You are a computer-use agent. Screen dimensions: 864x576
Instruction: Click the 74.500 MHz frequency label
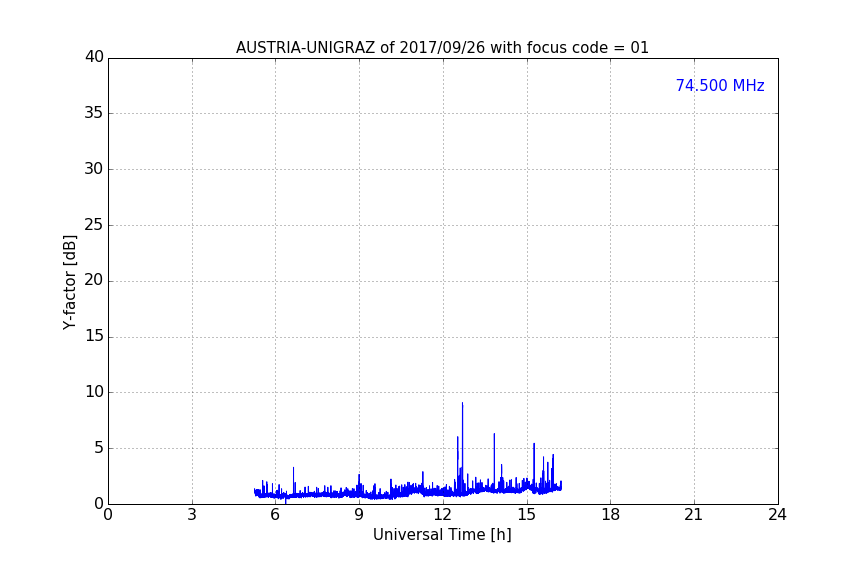720,85
